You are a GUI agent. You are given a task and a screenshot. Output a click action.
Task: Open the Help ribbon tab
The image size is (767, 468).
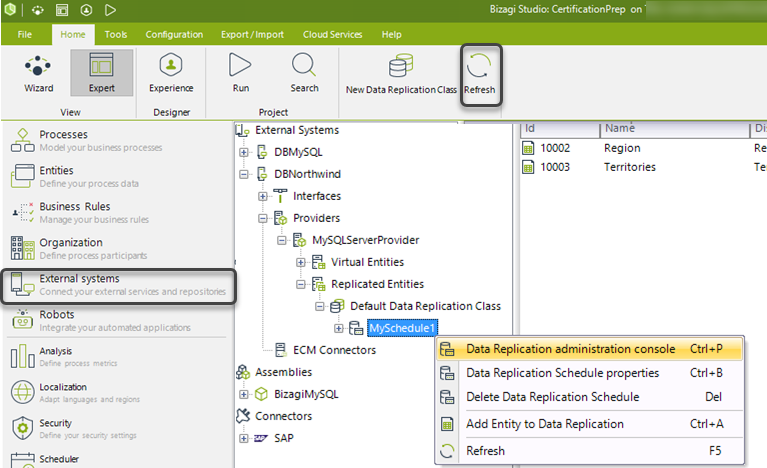(x=391, y=35)
